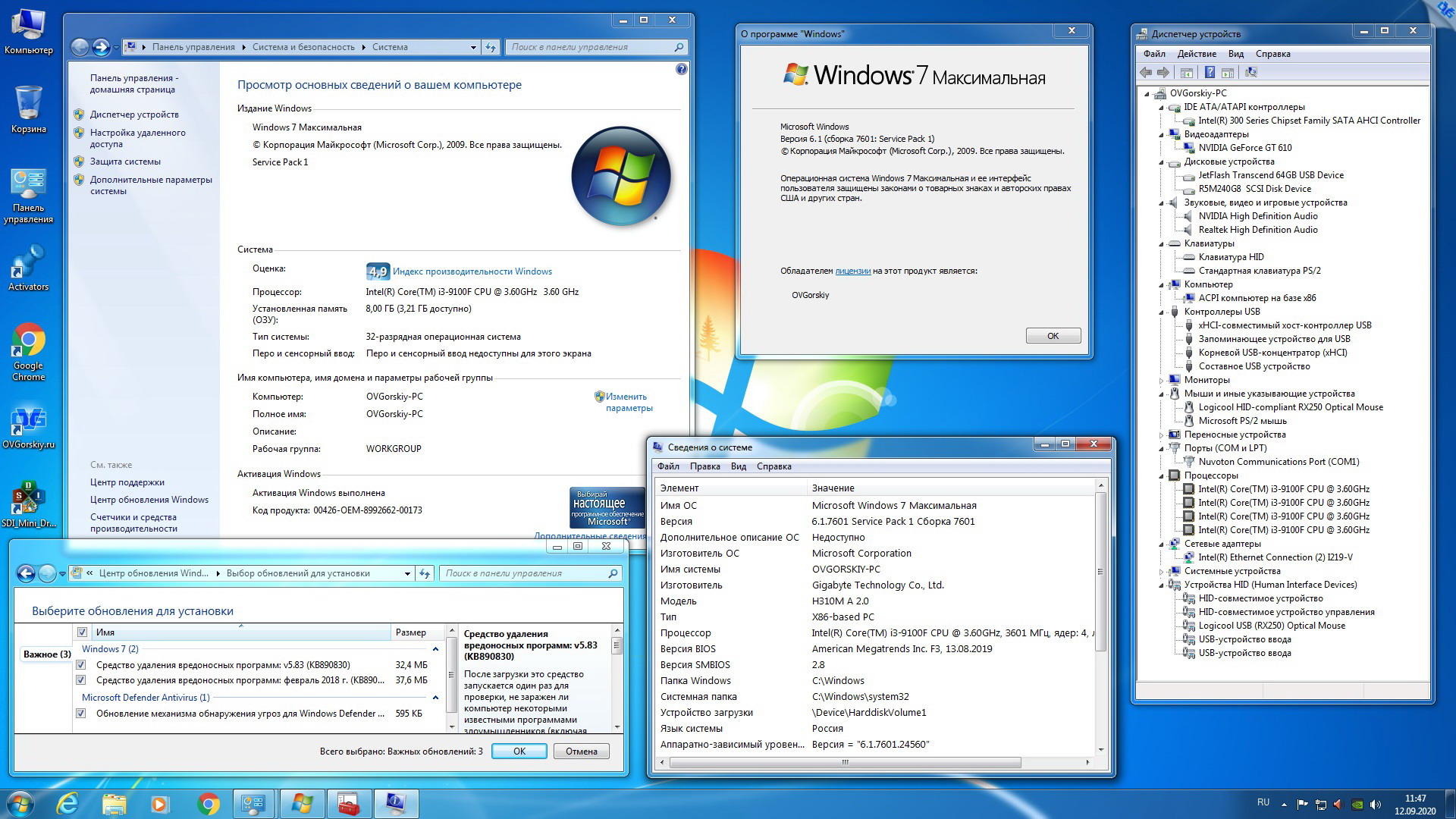Click scan for hardware changes toolbar icon

coord(1251,73)
